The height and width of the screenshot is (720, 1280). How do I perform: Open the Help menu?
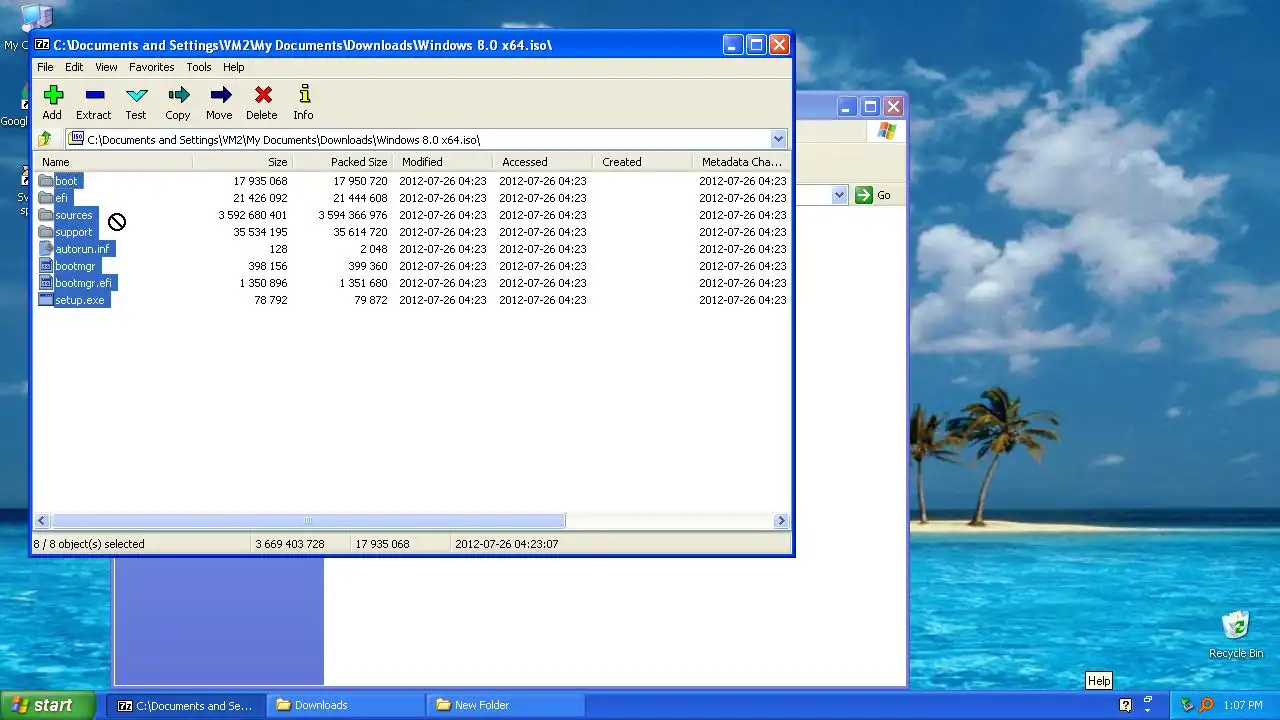click(x=233, y=67)
